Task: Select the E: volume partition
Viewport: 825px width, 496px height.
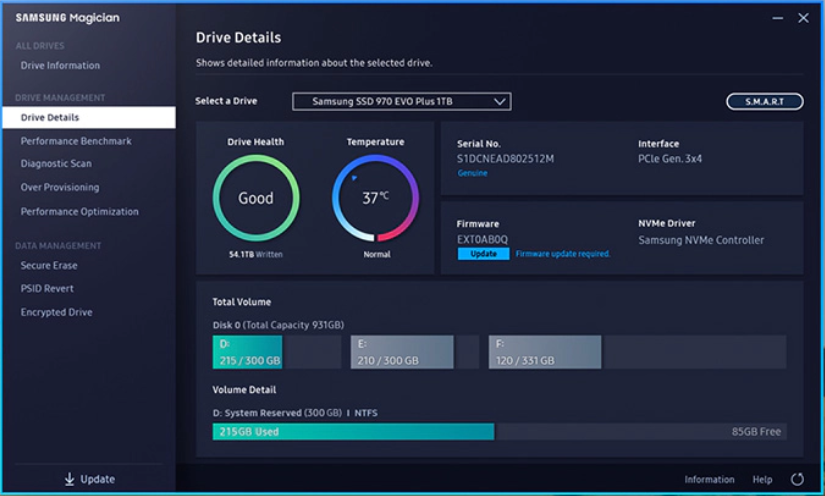Action: pyautogui.click(x=401, y=352)
